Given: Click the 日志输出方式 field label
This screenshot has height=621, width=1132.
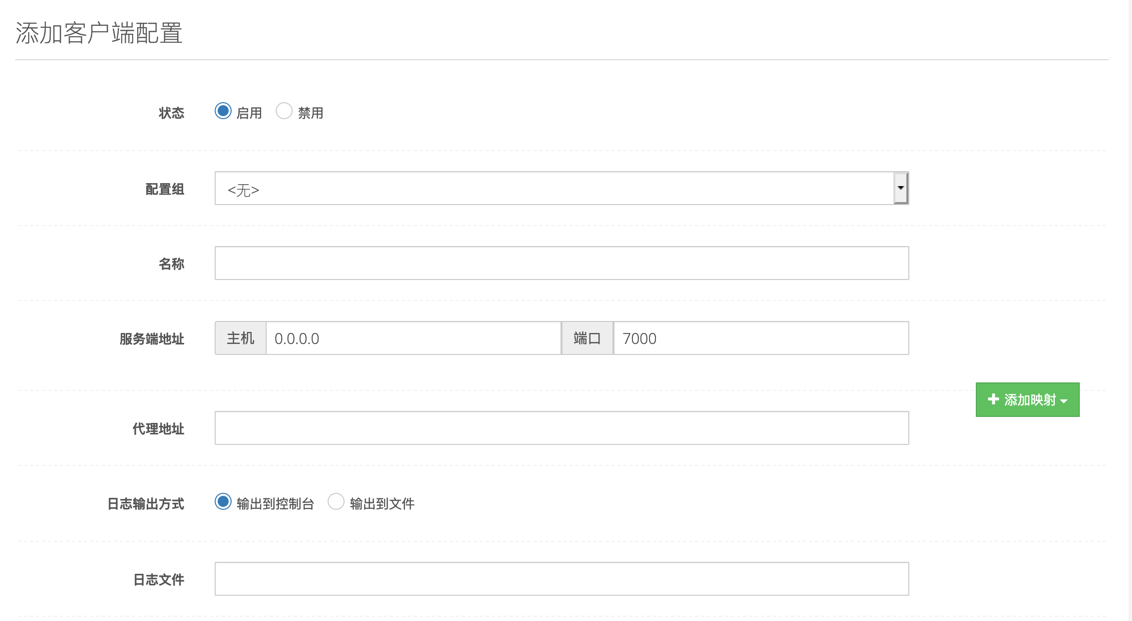Looking at the screenshot, I should (x=145, y=504).
